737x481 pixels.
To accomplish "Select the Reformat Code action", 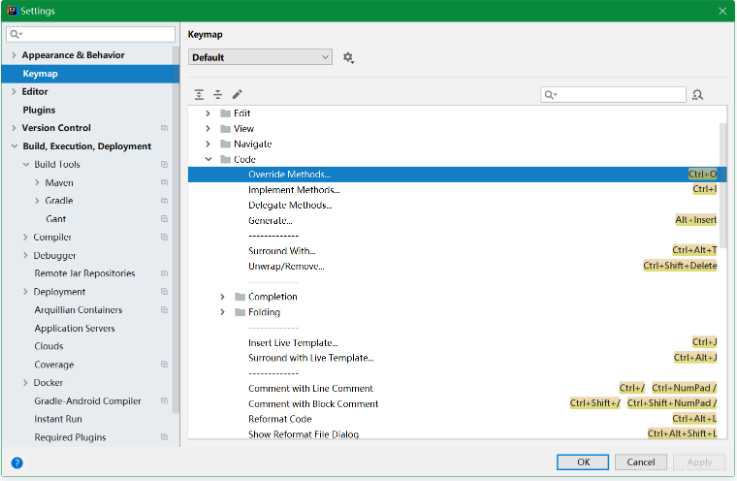I will 280,419.
